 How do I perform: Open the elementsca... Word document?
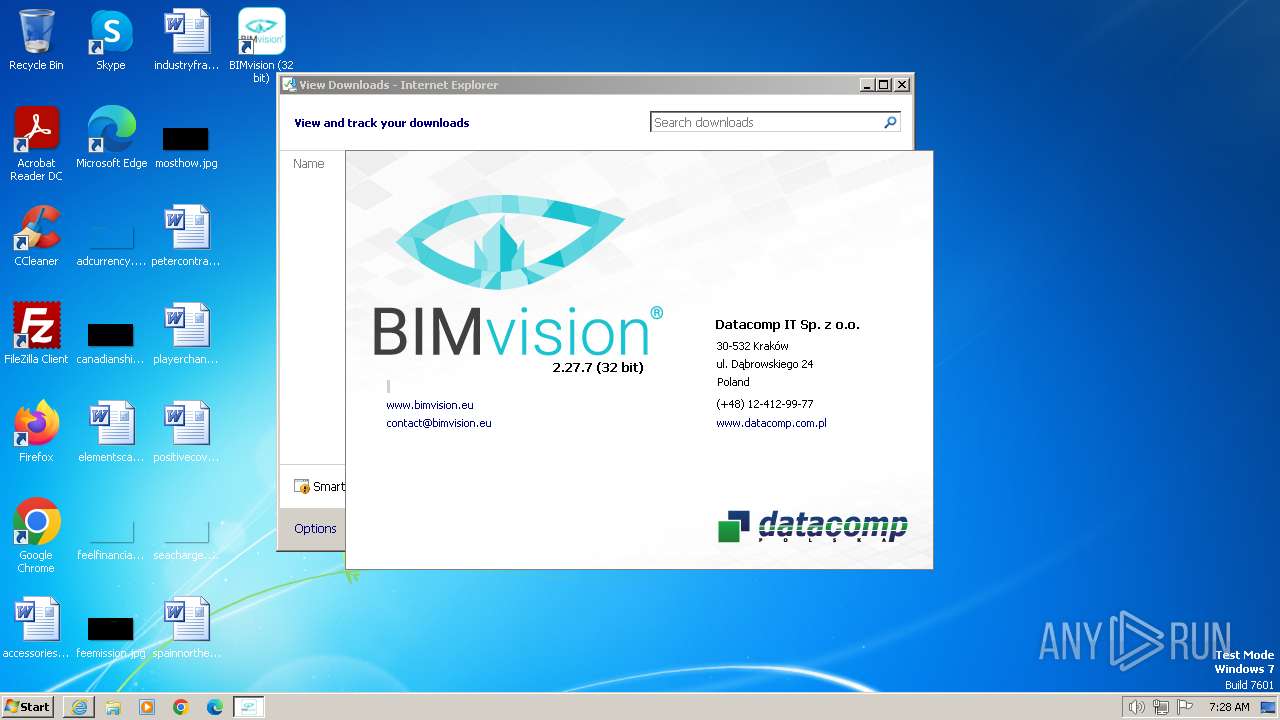tap(111, 432)
